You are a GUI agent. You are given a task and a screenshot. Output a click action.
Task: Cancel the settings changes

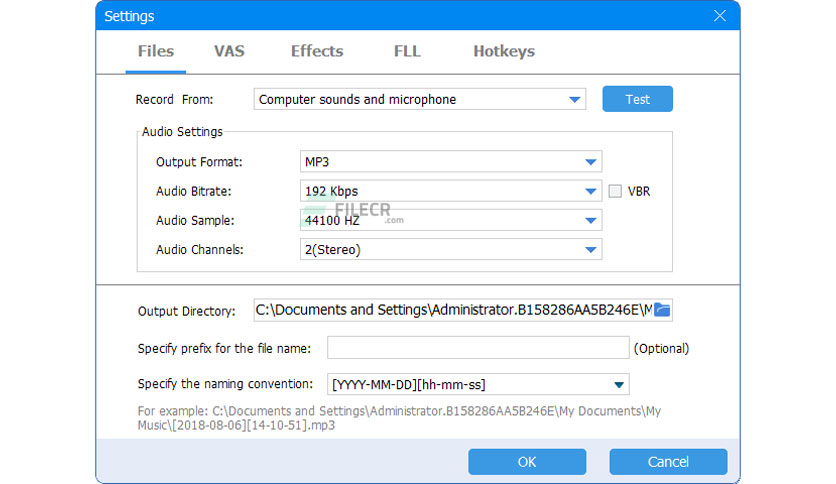pyautogui.click(x=668, y=462)
